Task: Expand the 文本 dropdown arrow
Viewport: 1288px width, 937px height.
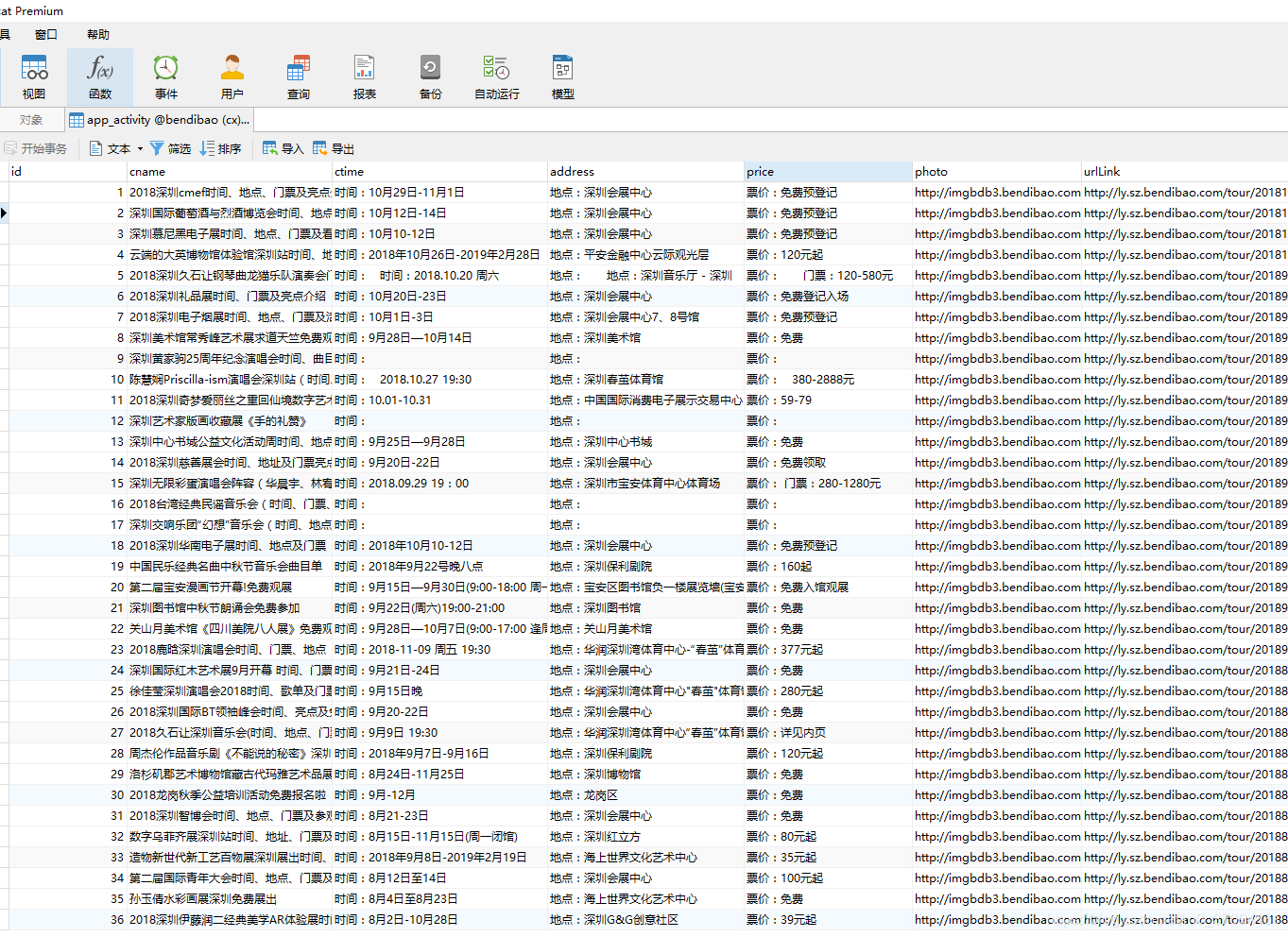Action: coord(140,149)
